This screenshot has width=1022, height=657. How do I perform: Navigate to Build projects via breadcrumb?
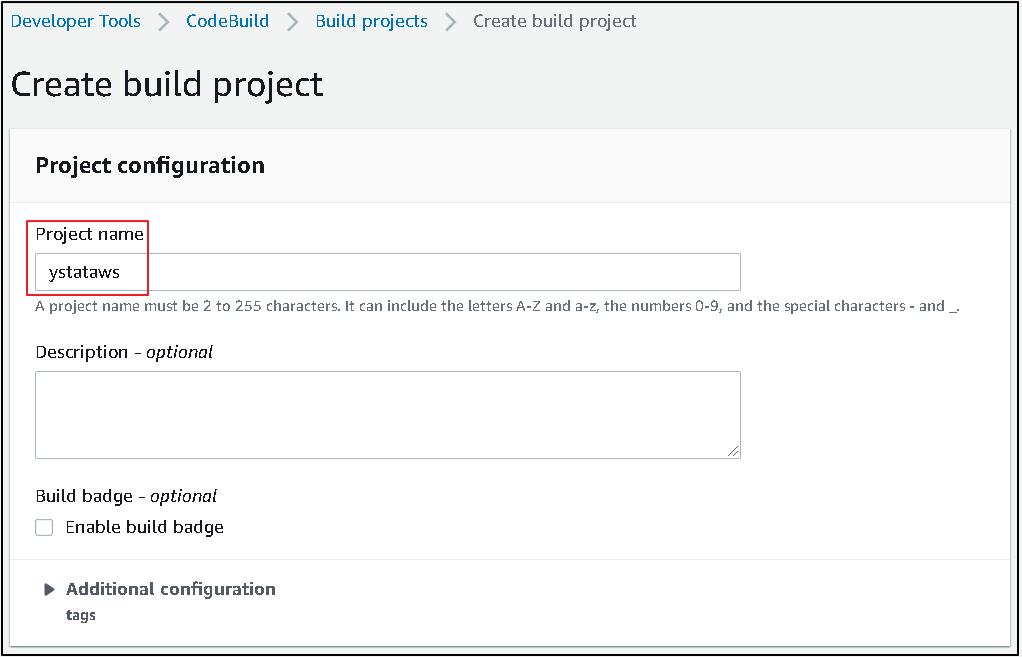tap(371, 20)
